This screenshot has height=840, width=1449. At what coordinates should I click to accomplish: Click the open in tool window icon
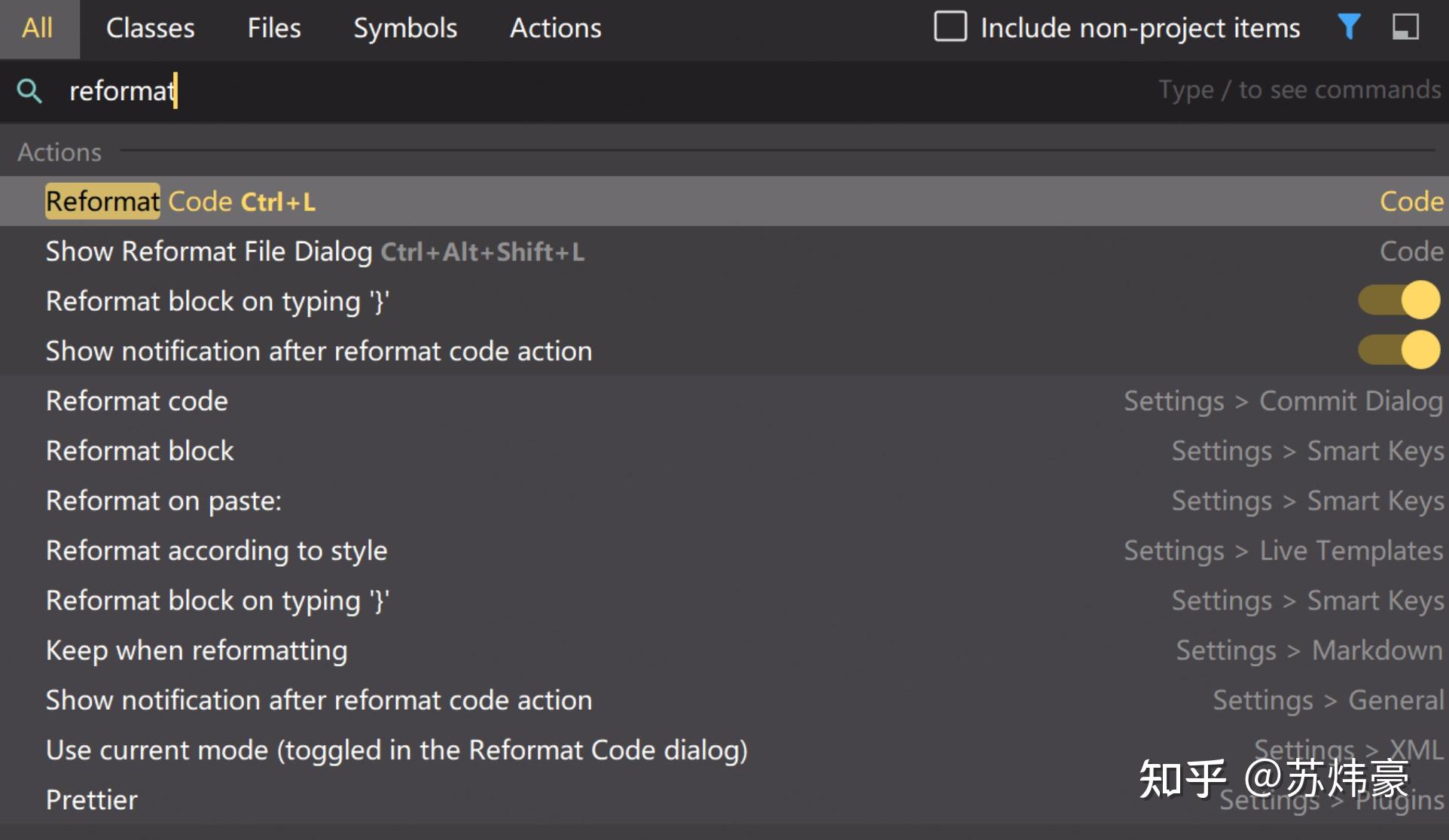1405,28
